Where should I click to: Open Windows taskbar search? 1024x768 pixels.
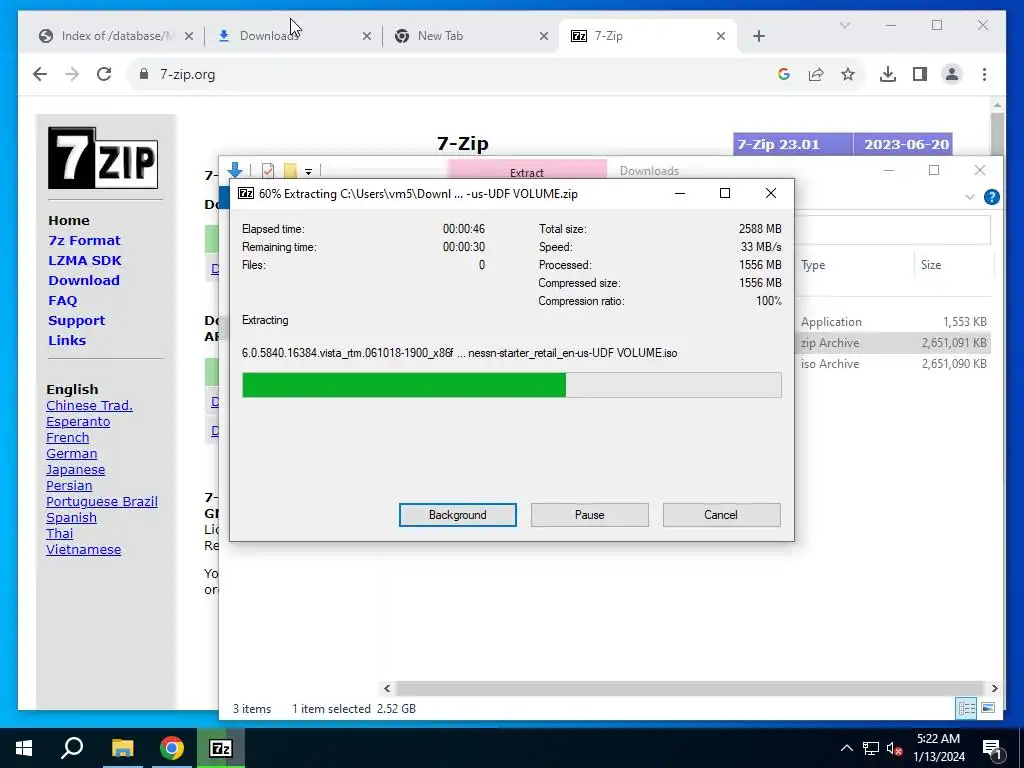click(x=72, y=748)
